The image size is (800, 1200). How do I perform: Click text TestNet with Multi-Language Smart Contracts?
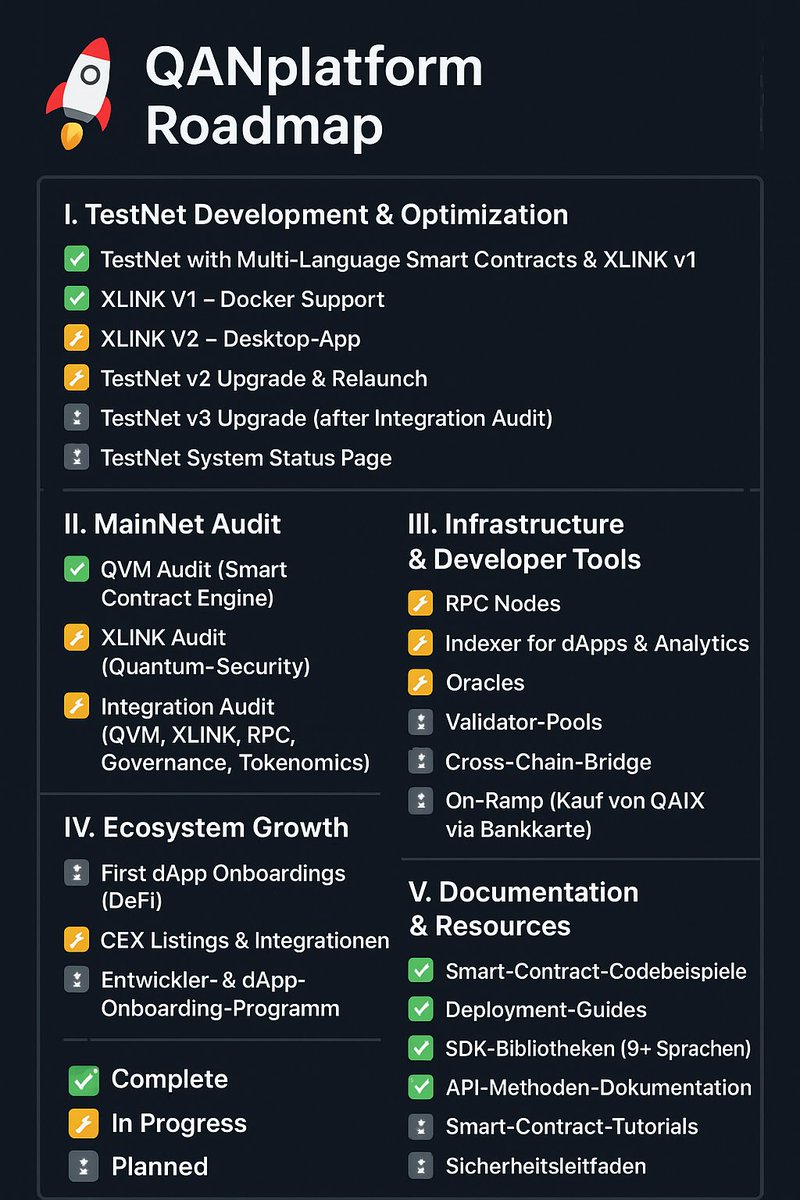coord(398,260)
